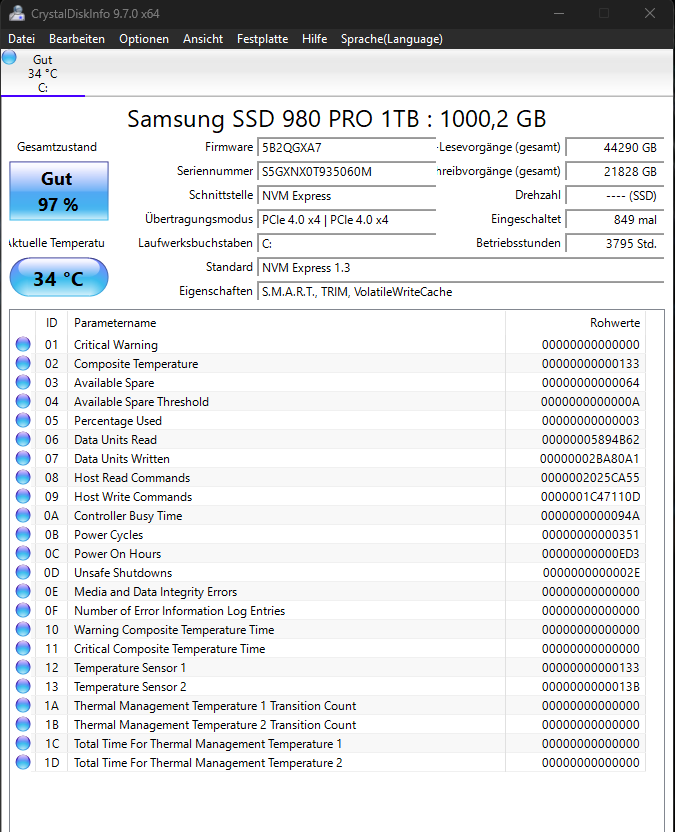Open the Festplatte menu
The image size is (675, 832).
tap(262, 39)
